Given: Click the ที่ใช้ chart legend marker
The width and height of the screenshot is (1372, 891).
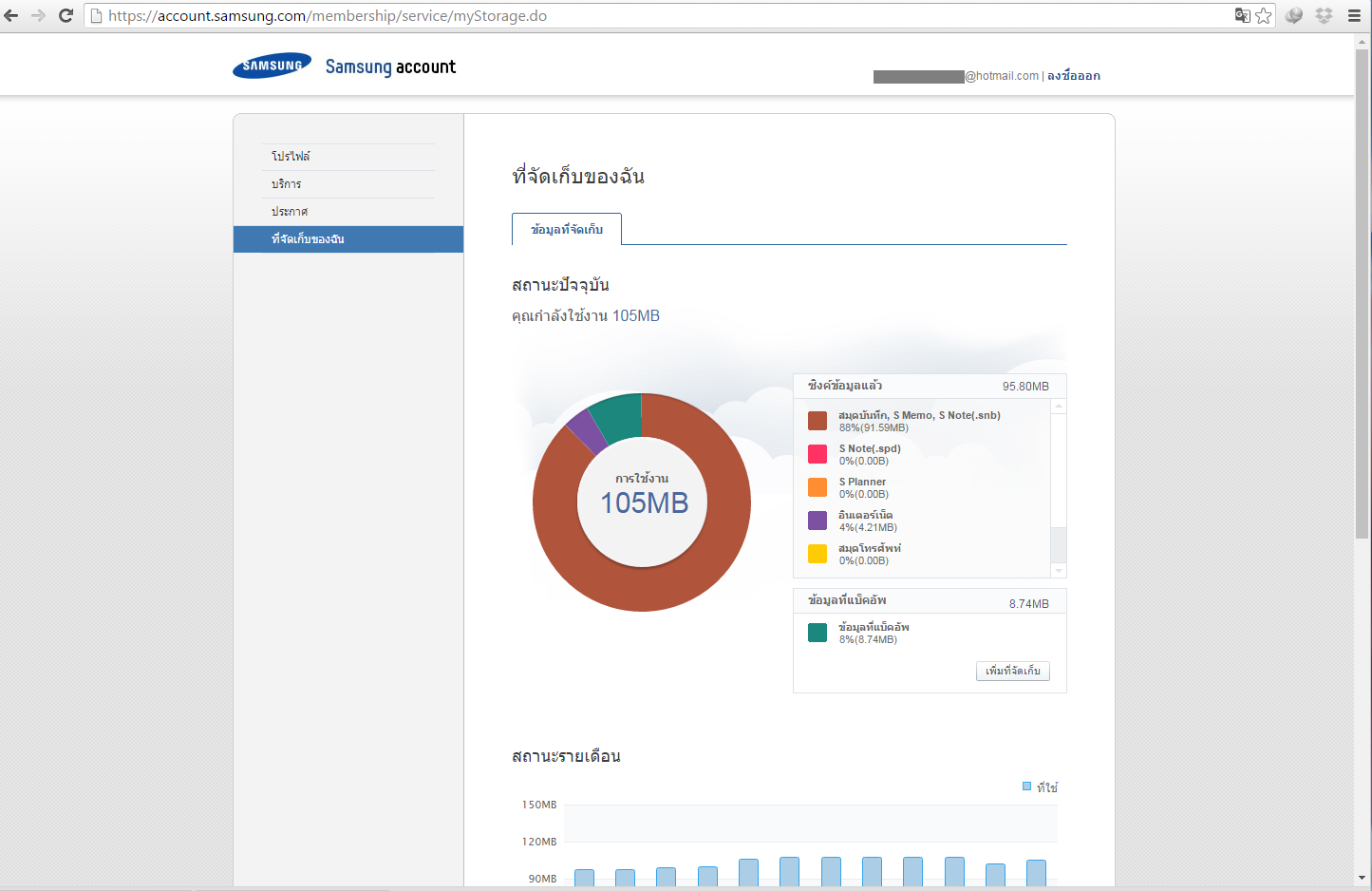Looking at the screenshot, I should (x=1026, y=787).
